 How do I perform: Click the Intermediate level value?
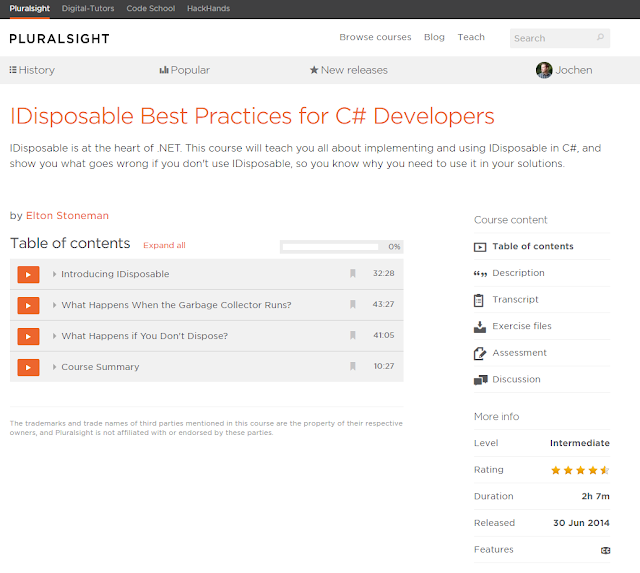coord(580,443)
